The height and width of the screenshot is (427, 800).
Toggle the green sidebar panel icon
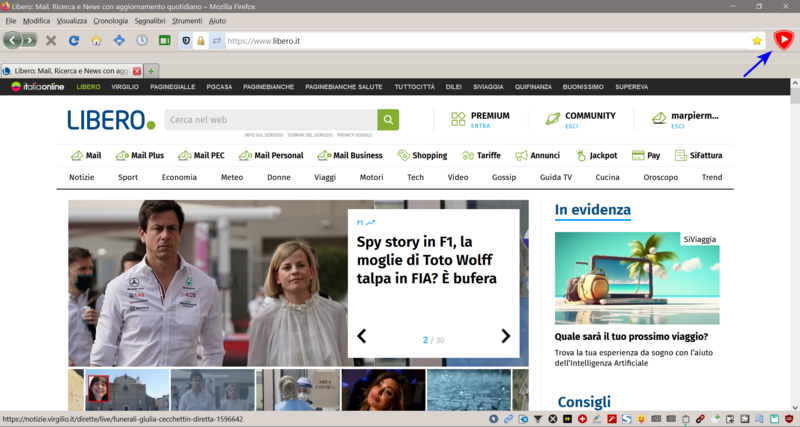[x=164, y=40]
